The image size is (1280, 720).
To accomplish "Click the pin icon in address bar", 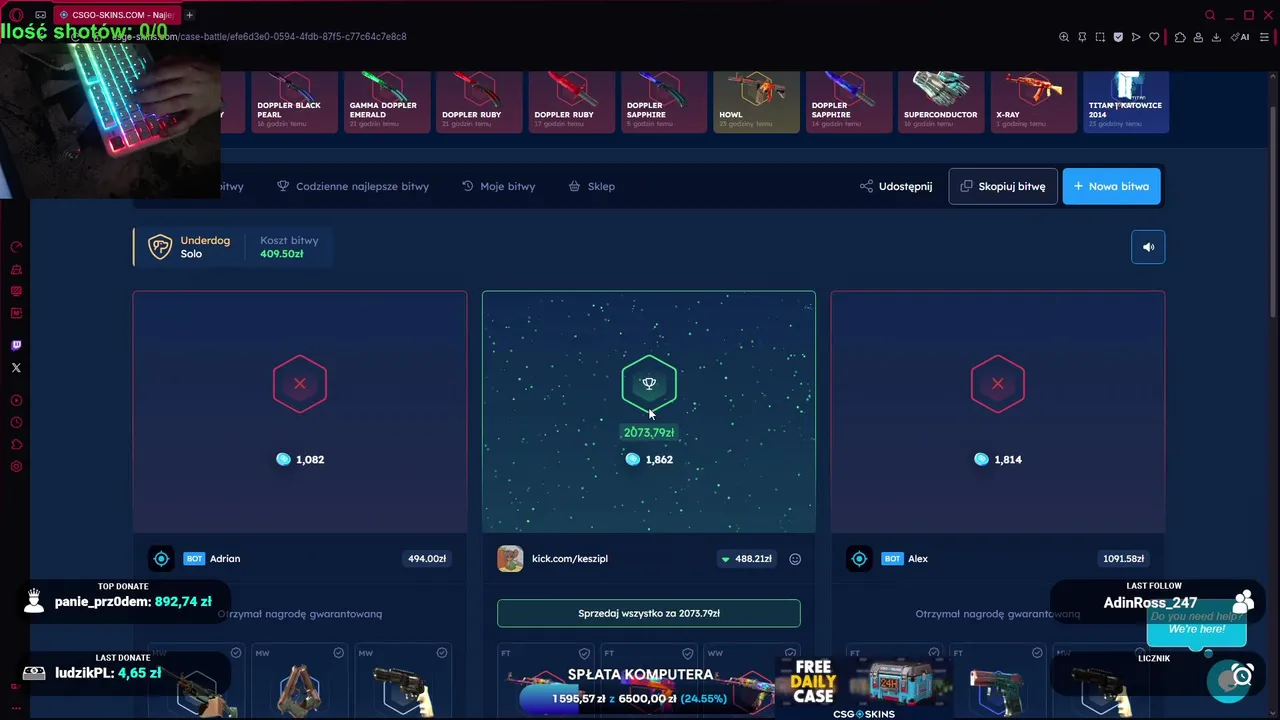I will (1082, 37).
